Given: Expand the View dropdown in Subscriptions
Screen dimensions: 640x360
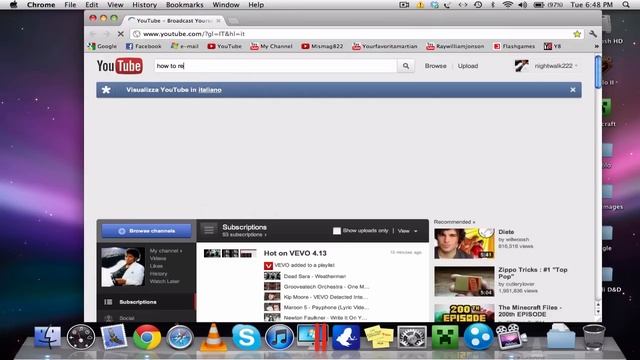Looking at the screenshot, I should (407, 231).
